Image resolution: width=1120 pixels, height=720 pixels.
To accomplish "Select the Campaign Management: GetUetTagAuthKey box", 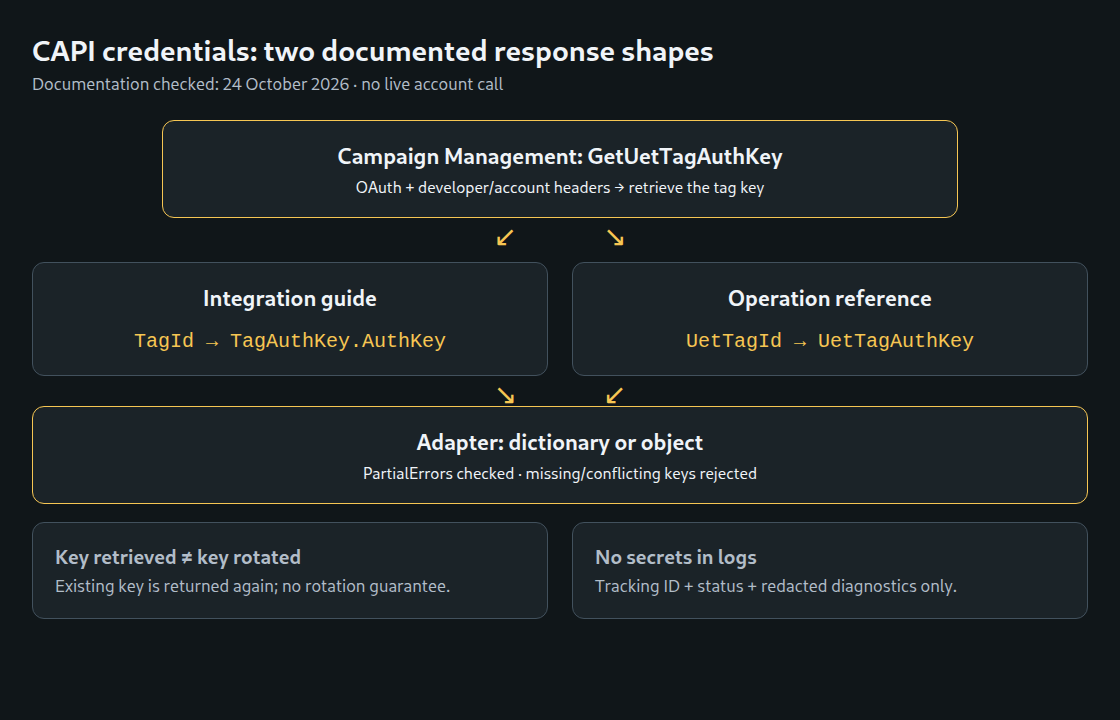I will tap(559, 169).
